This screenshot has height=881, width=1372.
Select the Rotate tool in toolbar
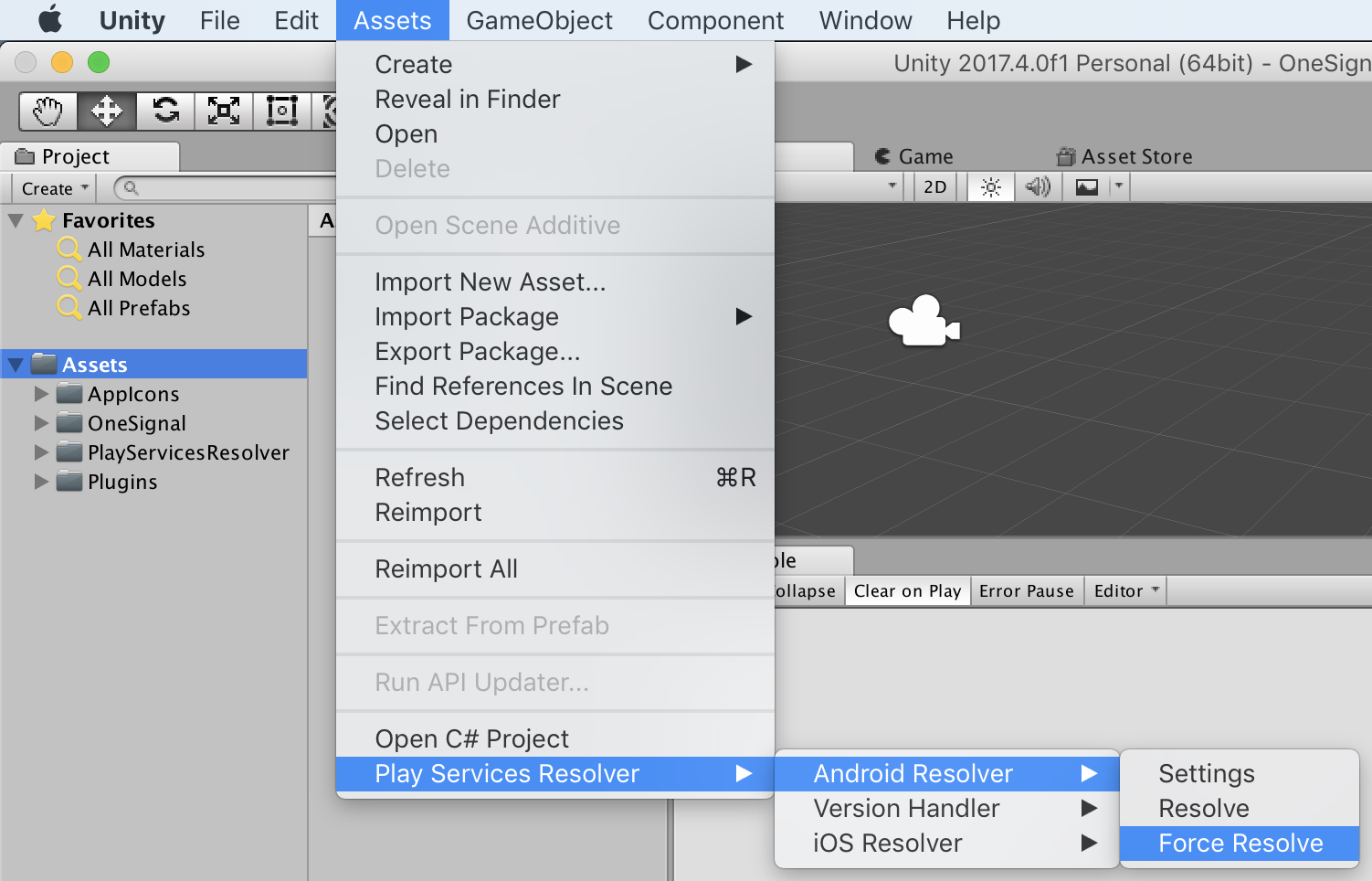[165, 111]
